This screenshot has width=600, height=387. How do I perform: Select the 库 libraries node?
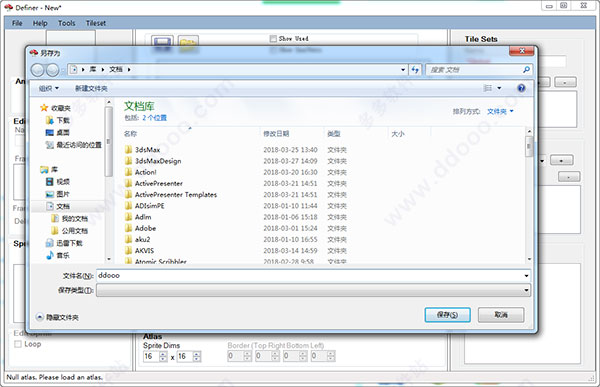[49, 169]
